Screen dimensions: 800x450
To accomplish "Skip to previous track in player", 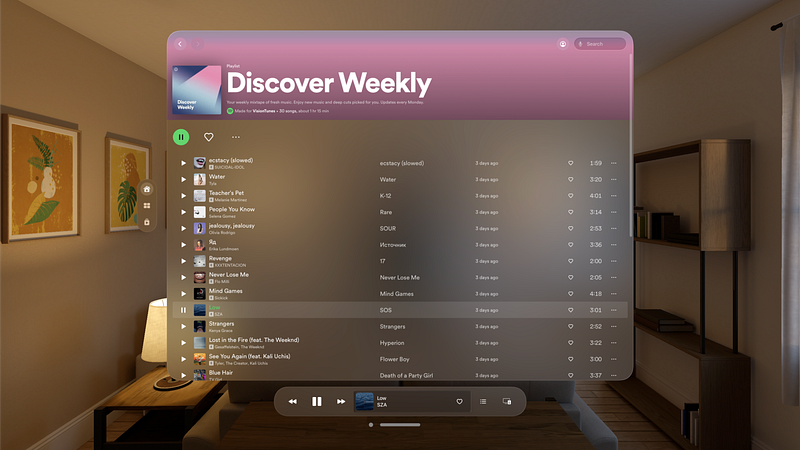I will coord(292,402).
